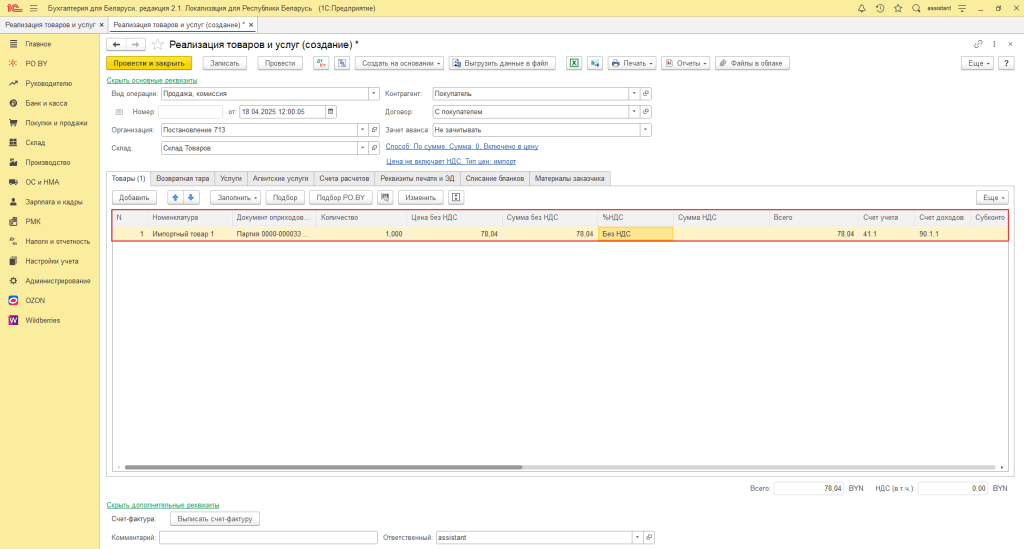Move table row down with blue arrow

point(191,197)
